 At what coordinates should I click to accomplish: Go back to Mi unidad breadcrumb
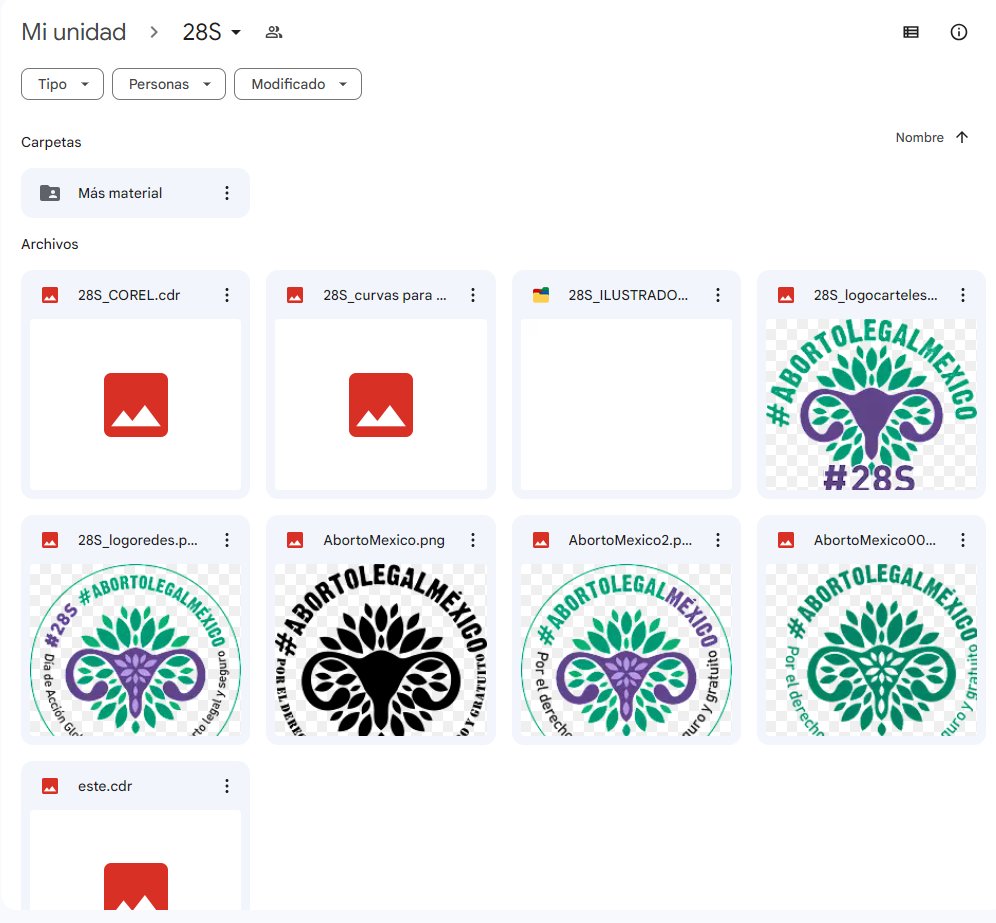point(74,32)
